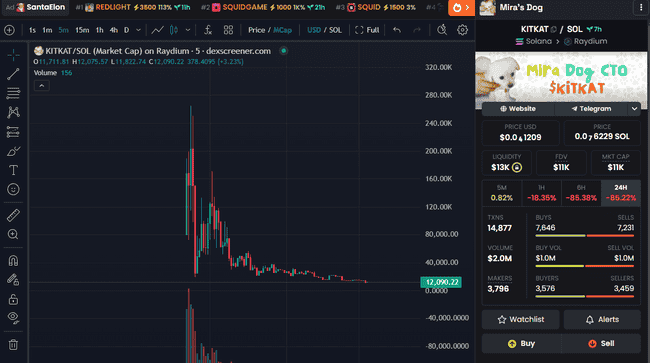The width and height of the screenshot is (650, 363).
Task: Select the Text annotation tool
Action: pyautogui.click(x=13, y=170)
